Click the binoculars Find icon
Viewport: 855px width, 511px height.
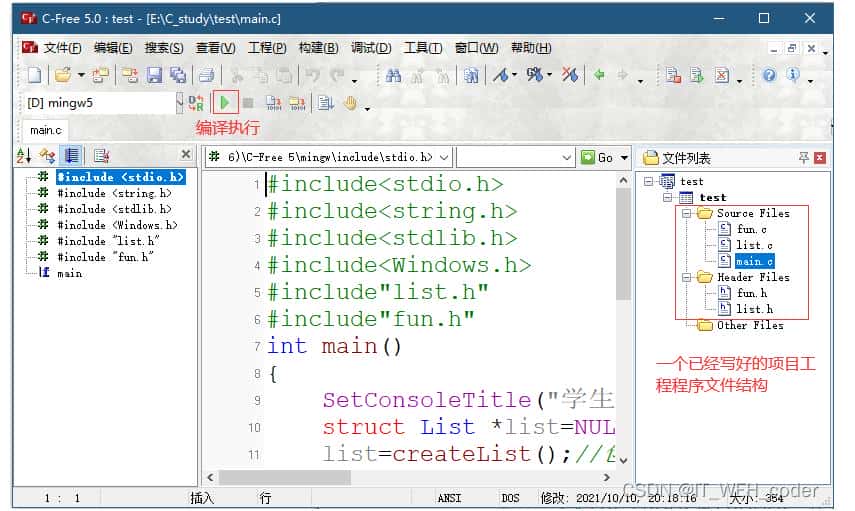pyautogui.click(x=393, y=75)
